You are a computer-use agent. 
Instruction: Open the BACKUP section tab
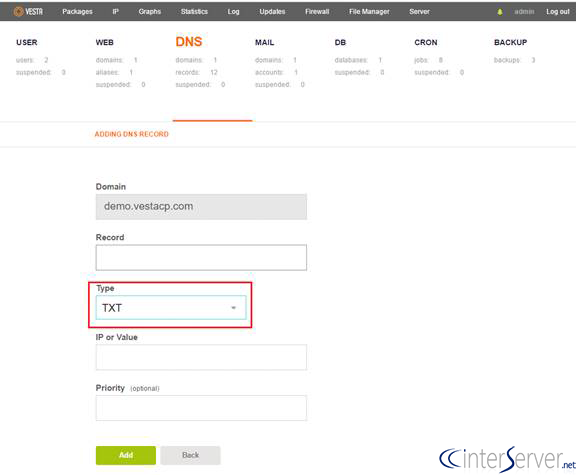tap(510, 42)
